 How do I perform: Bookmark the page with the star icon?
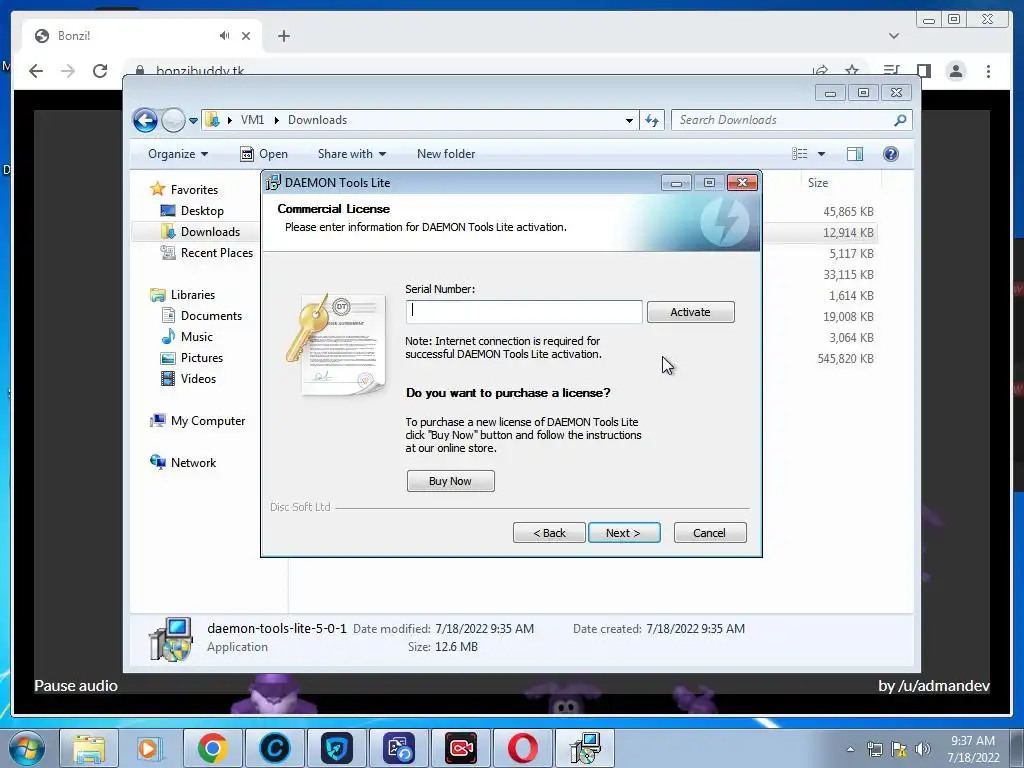coord(852,70)
